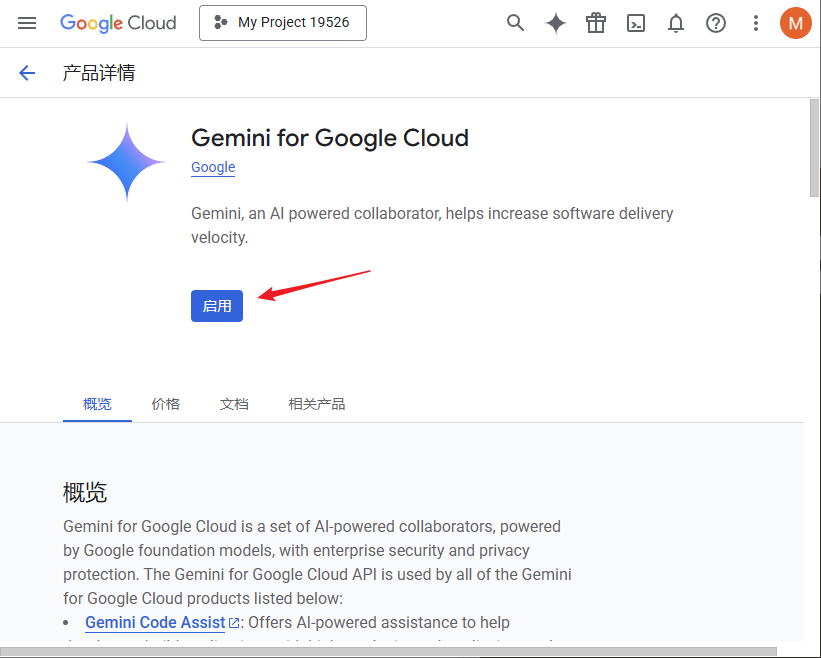Open the Gemini Code Assist link

point(154,622)
